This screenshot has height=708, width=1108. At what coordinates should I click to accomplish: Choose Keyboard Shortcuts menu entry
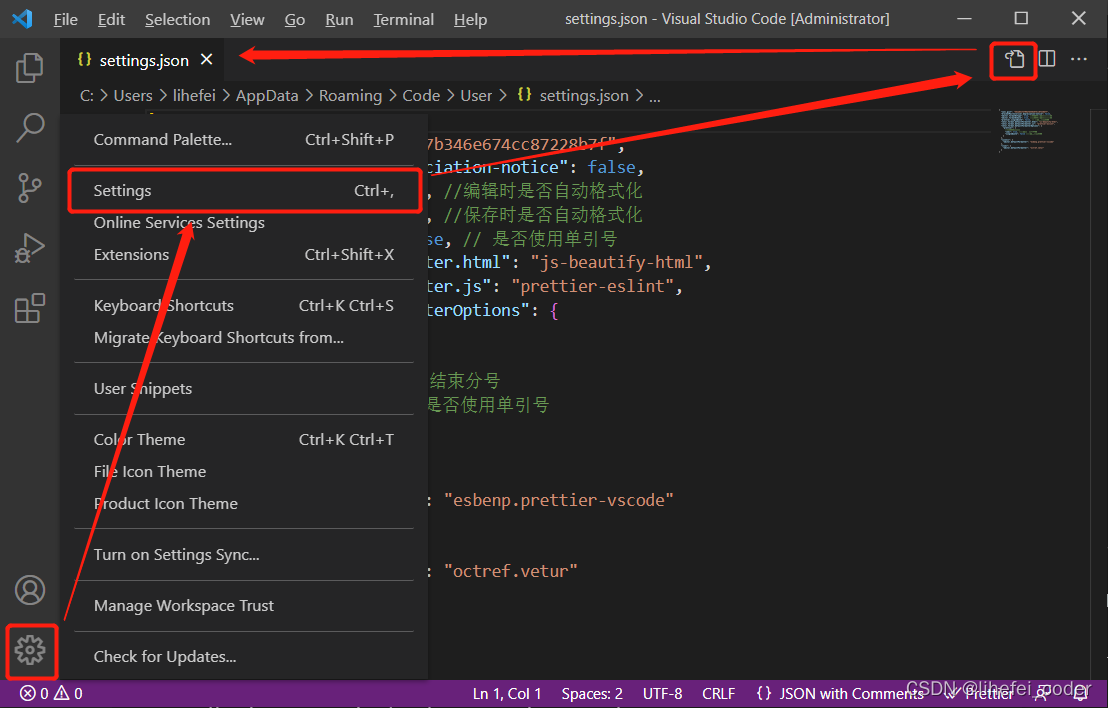click(x=244, y=305)
